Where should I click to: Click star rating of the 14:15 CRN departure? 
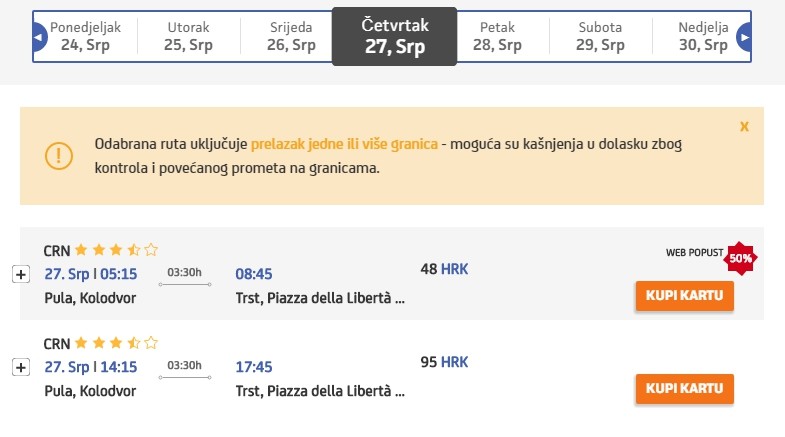coord(116,343)
